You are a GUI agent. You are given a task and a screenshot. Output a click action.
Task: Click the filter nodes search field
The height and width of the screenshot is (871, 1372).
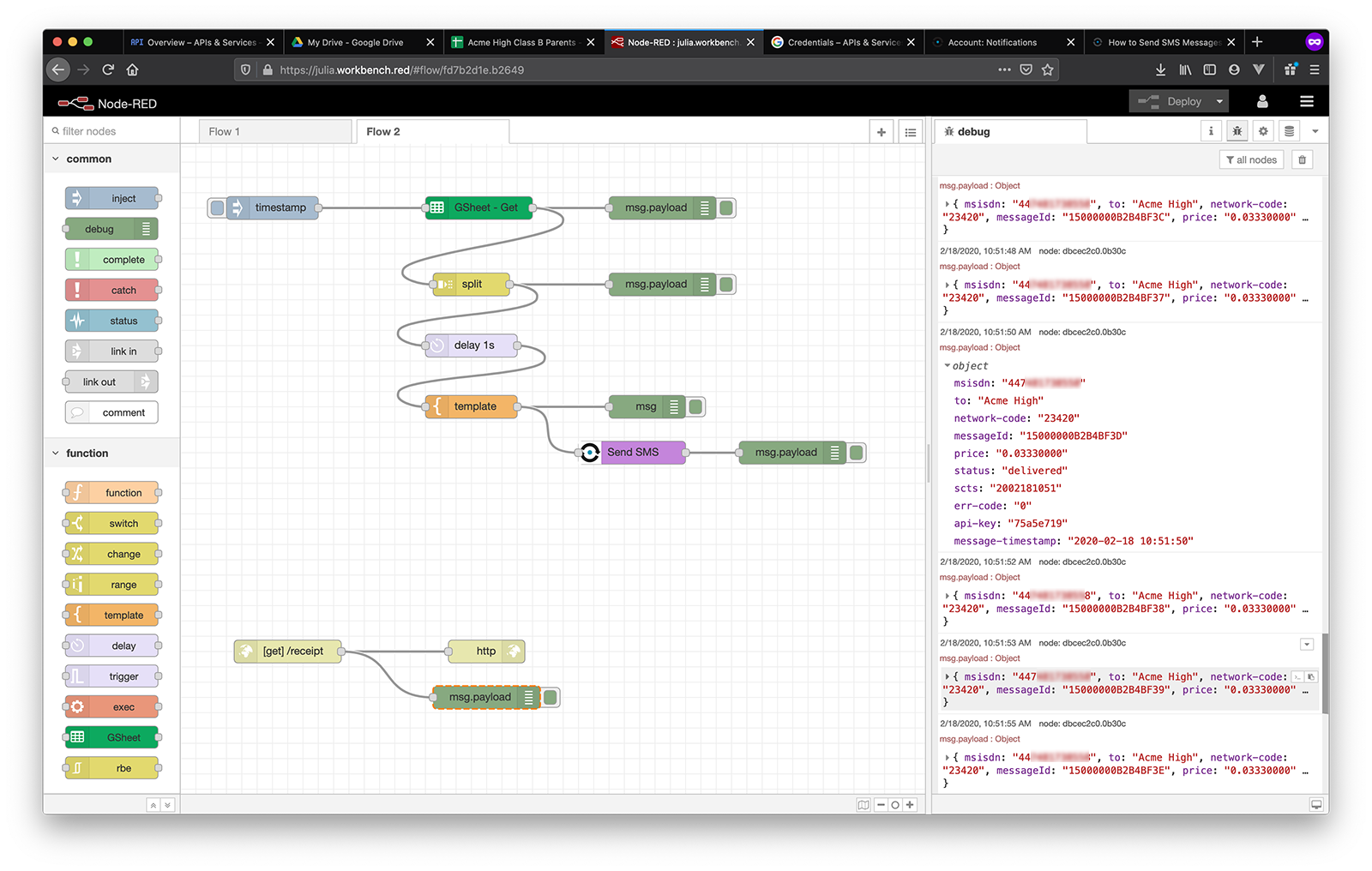(x=111, y=131)
